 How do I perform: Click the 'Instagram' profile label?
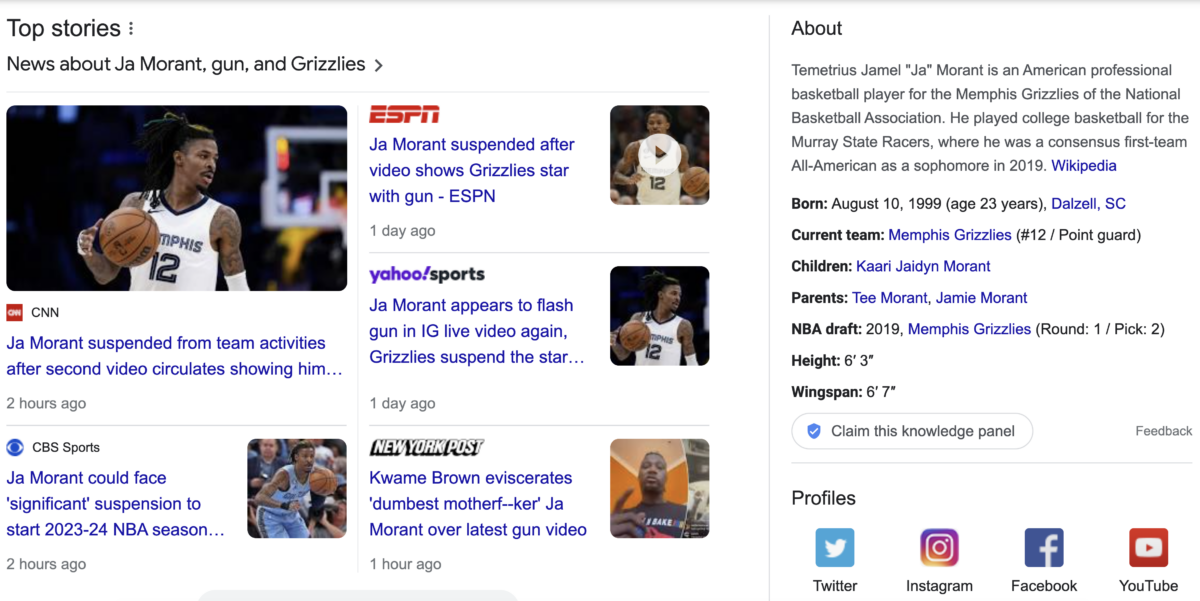click(939, 586)
